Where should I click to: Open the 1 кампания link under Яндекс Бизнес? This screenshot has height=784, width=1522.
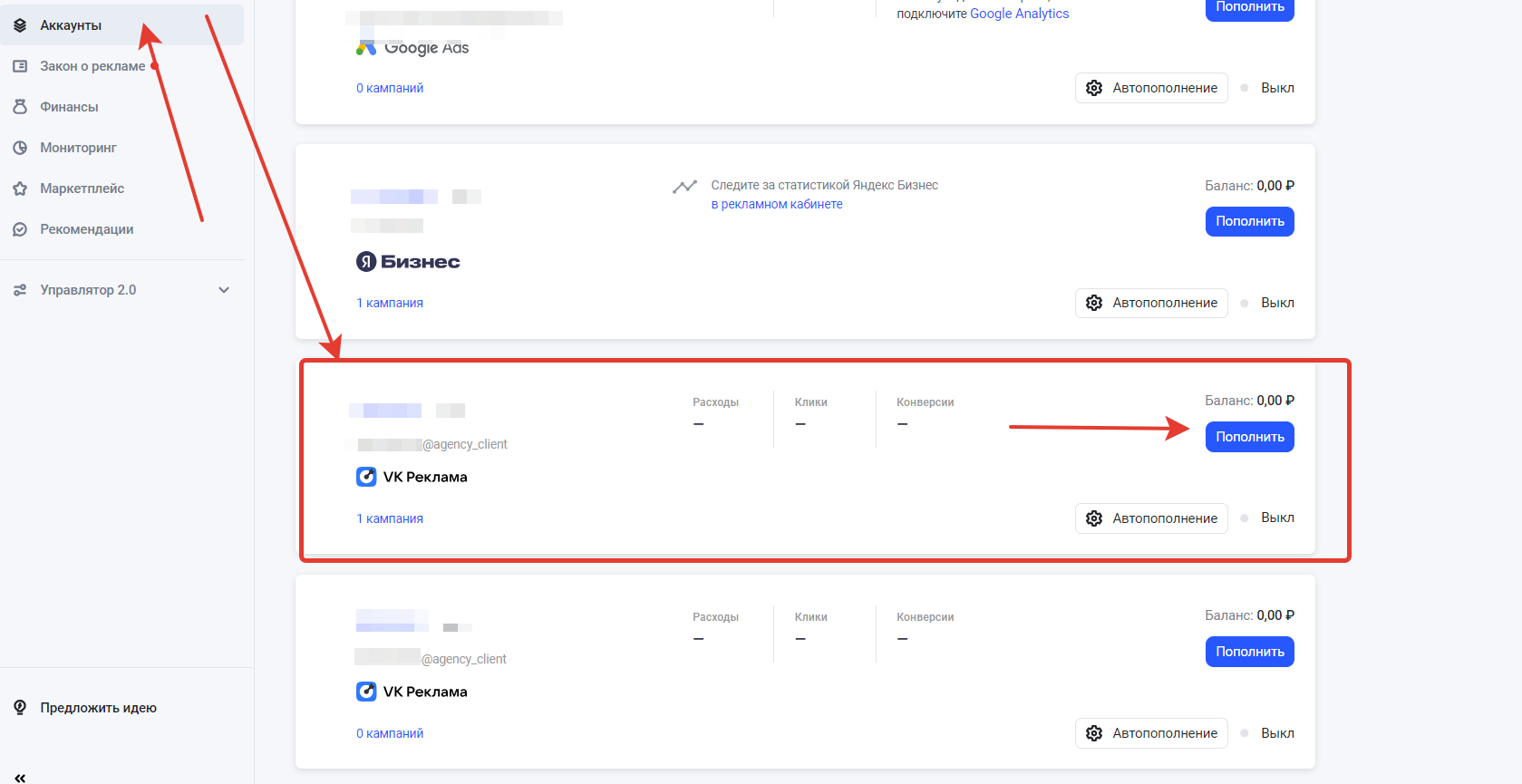click(390, 303)
